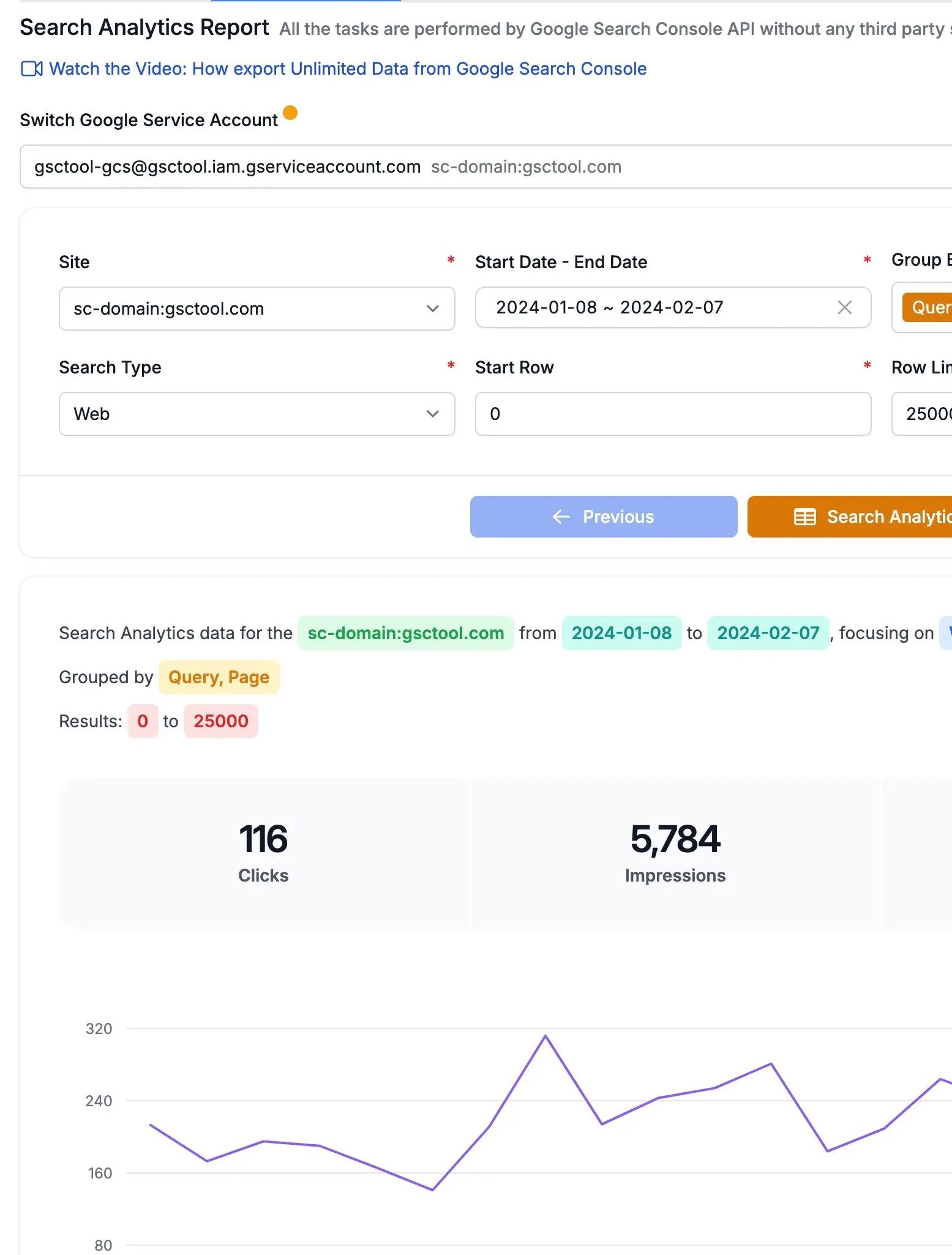This screenshot has height=1255, width=952.
Task: Expand the Site dropdown chevron
Action: (432, 309)
